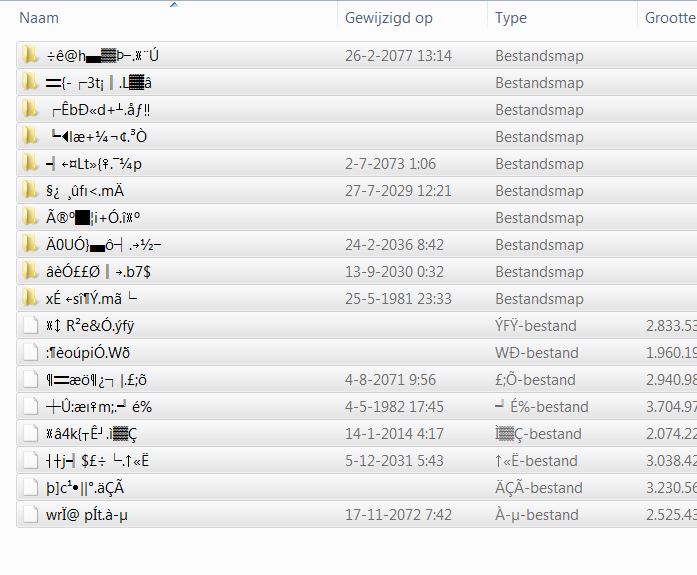The width and height of the screenshot is (697, 575).
Task: Select the folder dated 13-9-2030 0:32
Action: (98, 272)
